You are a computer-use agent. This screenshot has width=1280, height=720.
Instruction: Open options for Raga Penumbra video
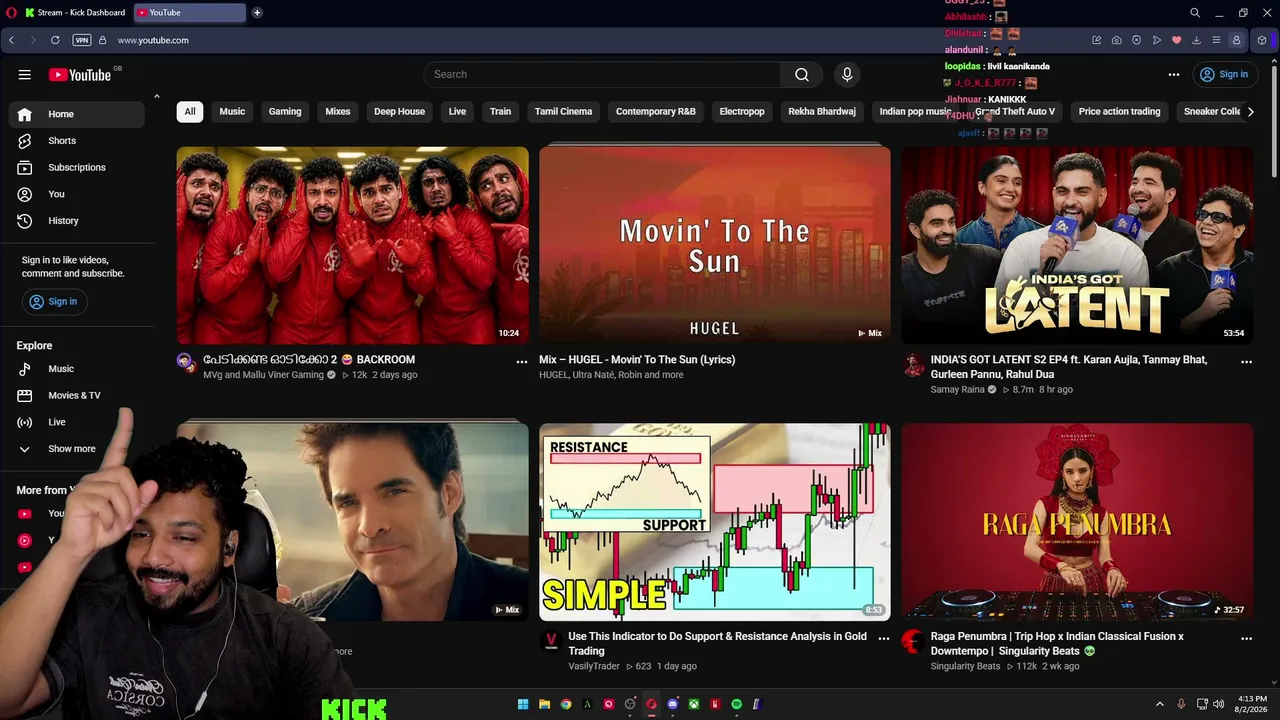coord(1246,638)
